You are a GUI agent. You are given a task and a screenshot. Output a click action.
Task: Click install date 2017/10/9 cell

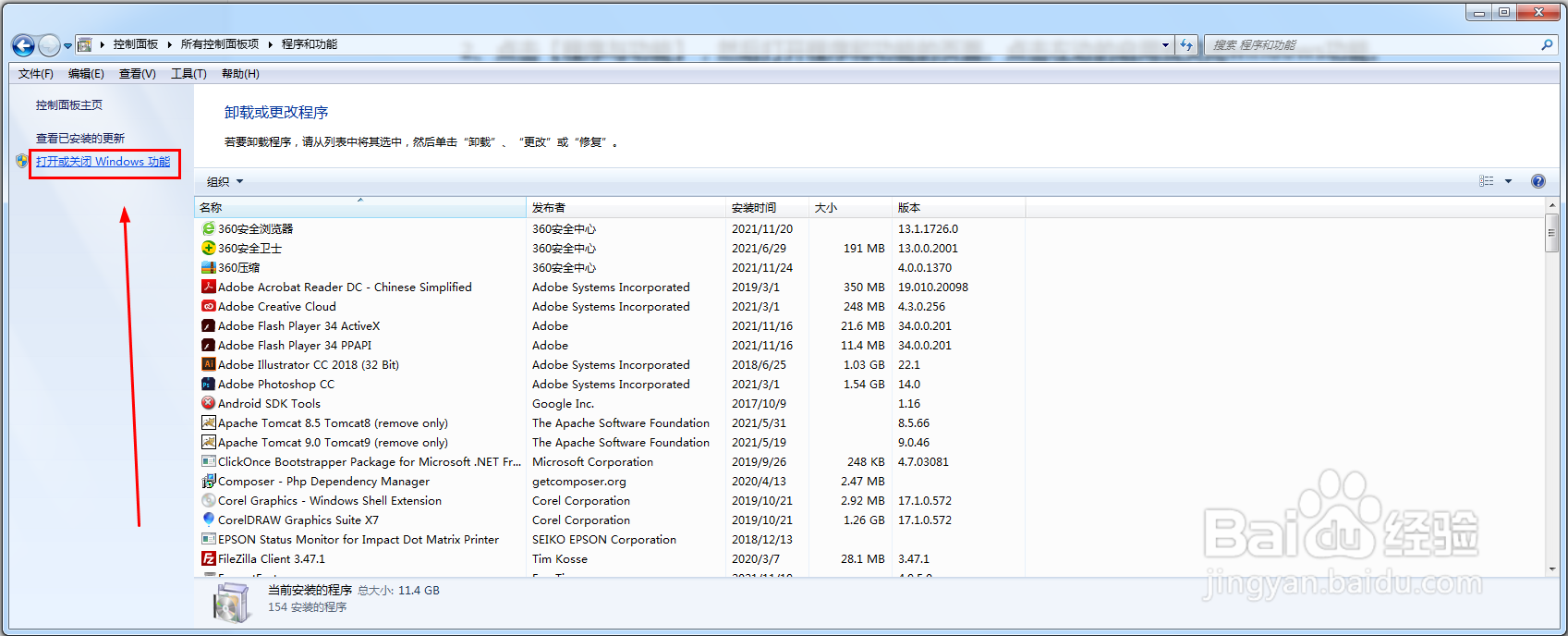[760, 403]
